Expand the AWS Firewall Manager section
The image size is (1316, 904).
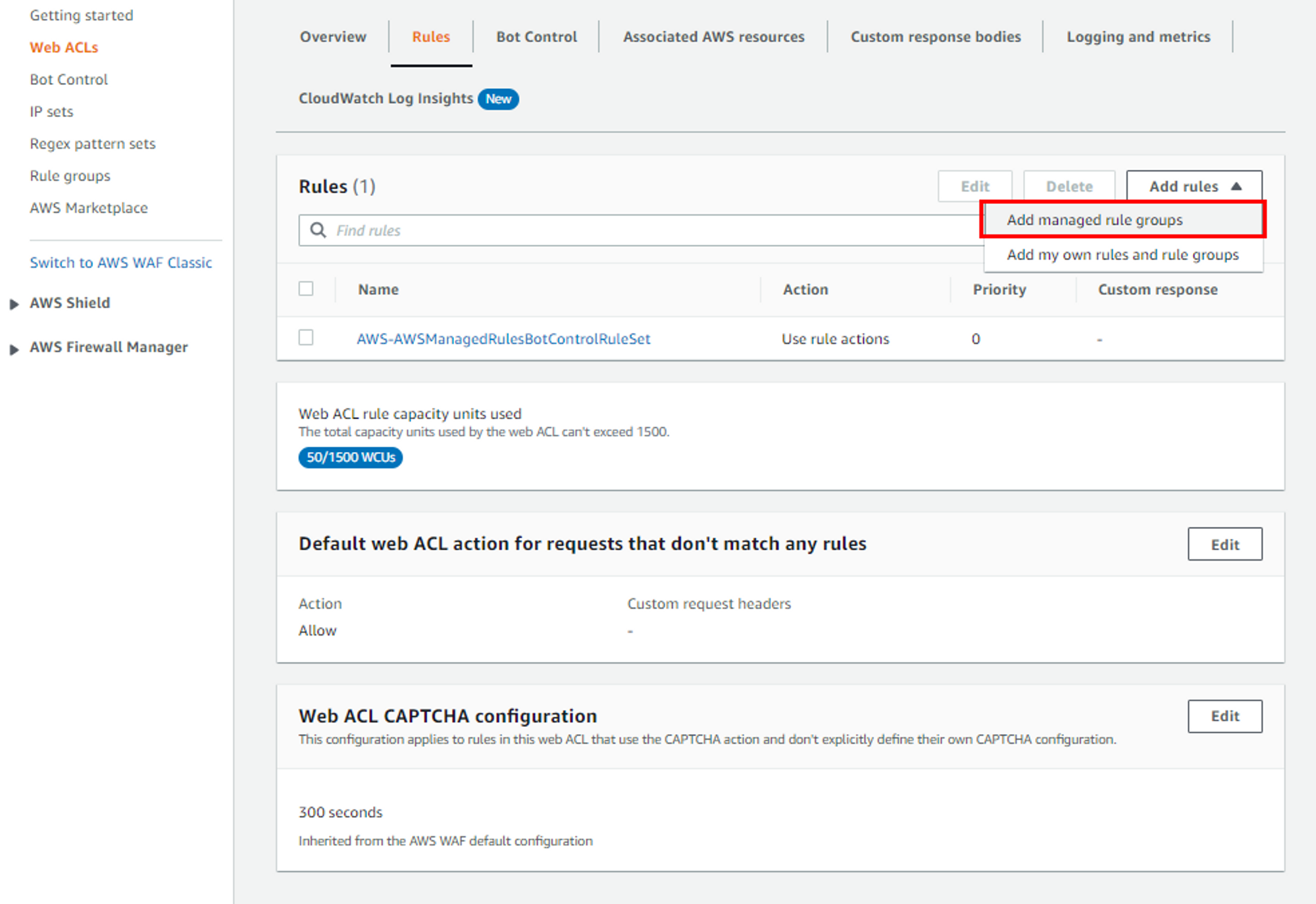click(14, 349)
